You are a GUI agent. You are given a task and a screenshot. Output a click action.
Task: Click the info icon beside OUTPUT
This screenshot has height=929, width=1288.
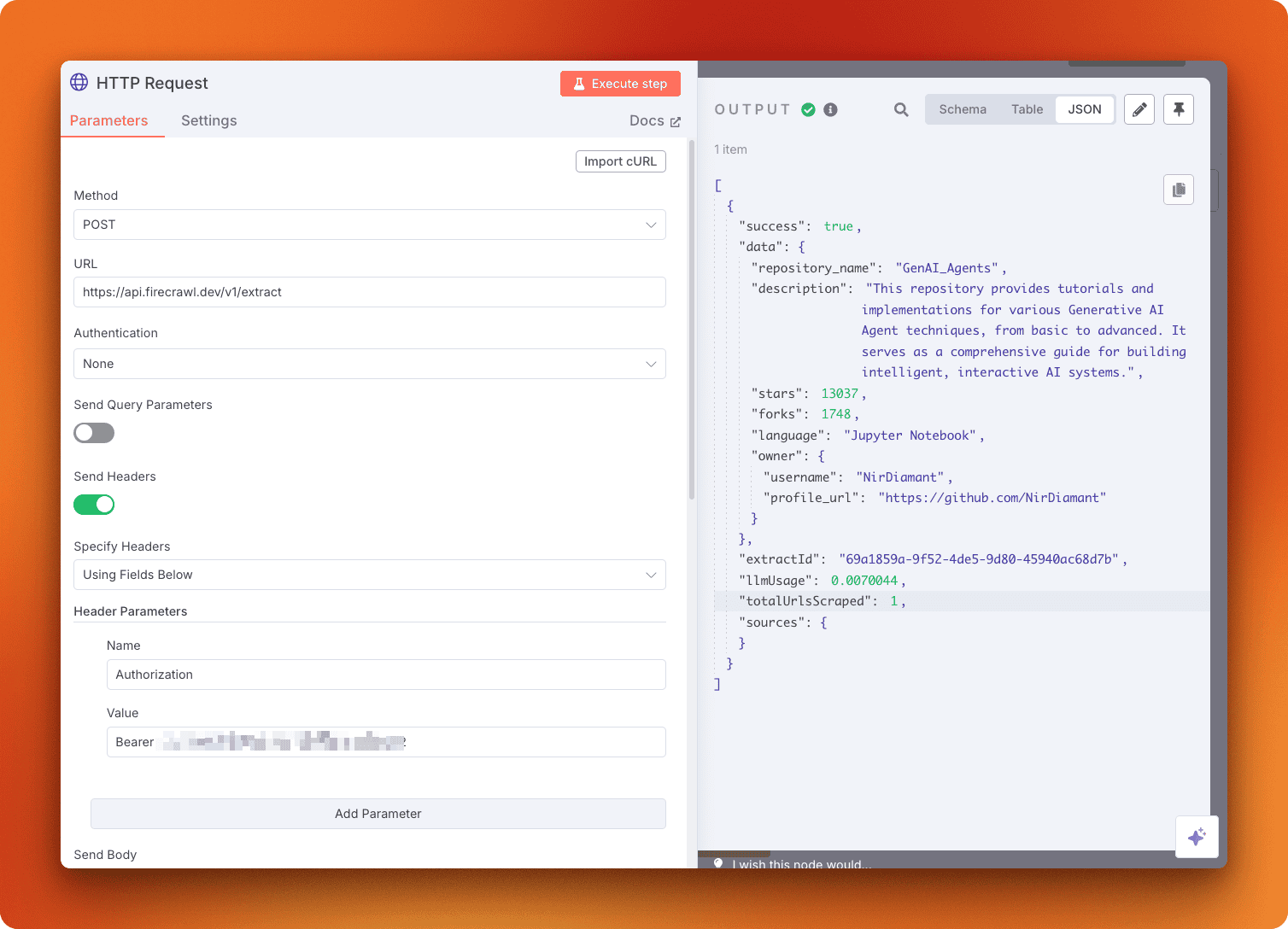coord(829,109)
